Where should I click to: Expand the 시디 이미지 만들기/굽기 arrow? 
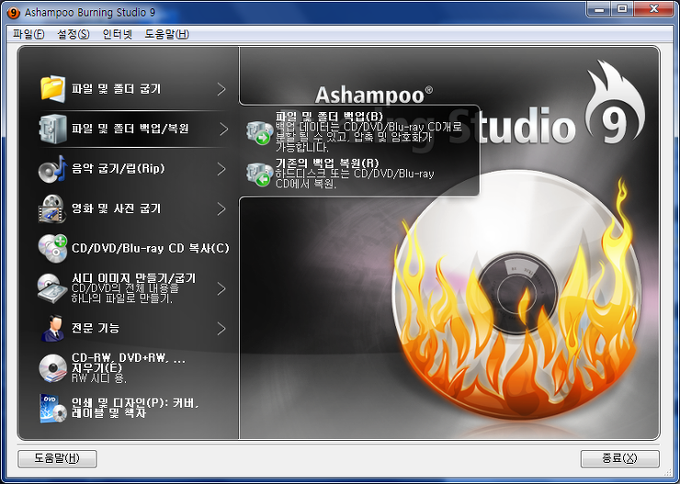coord(222,288)
